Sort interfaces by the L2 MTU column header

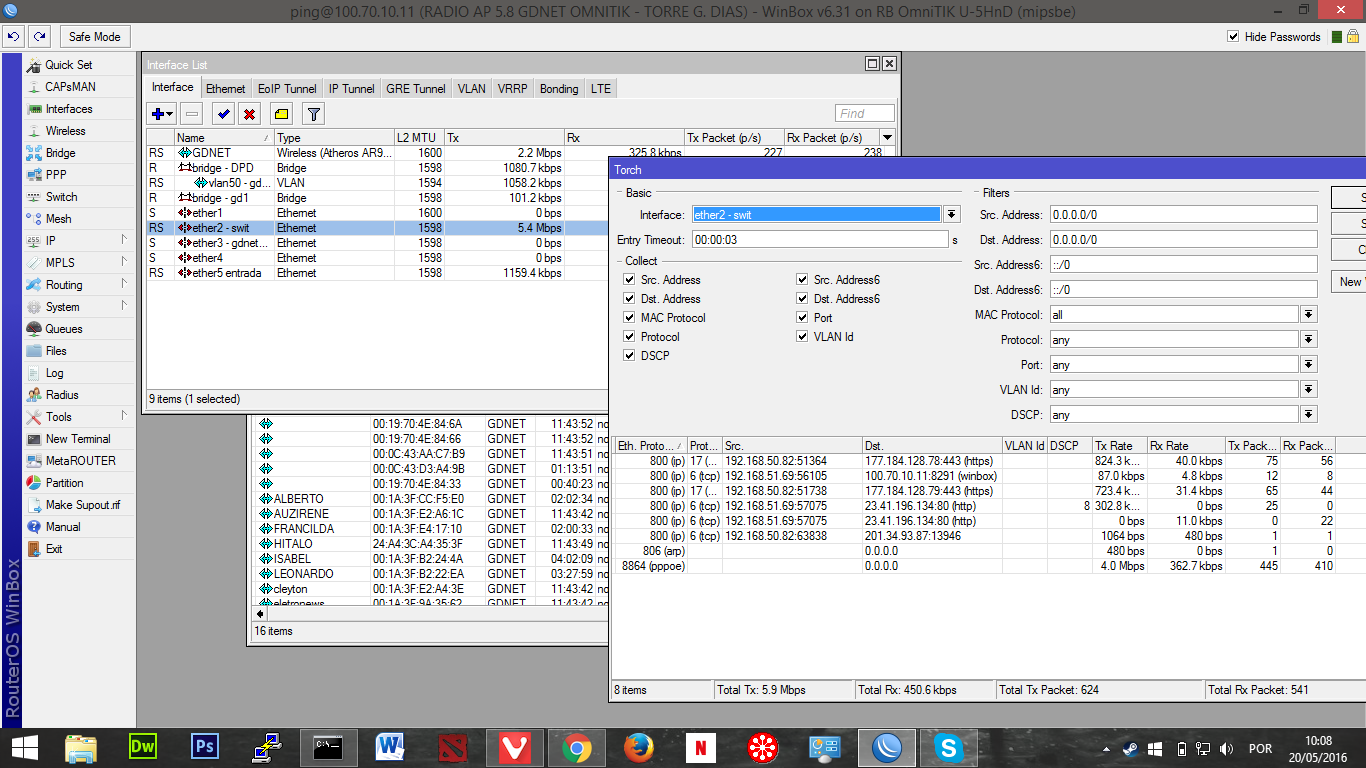(x=419, y=138)
